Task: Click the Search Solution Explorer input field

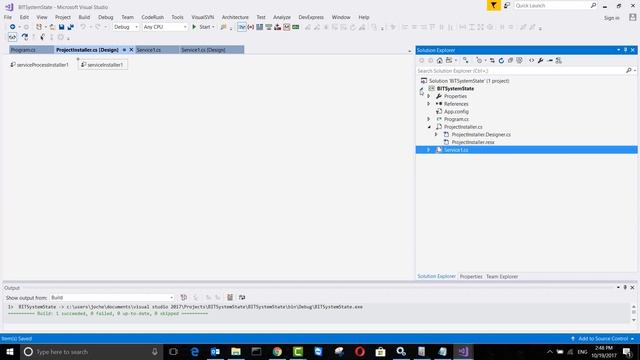Action: 521,71
